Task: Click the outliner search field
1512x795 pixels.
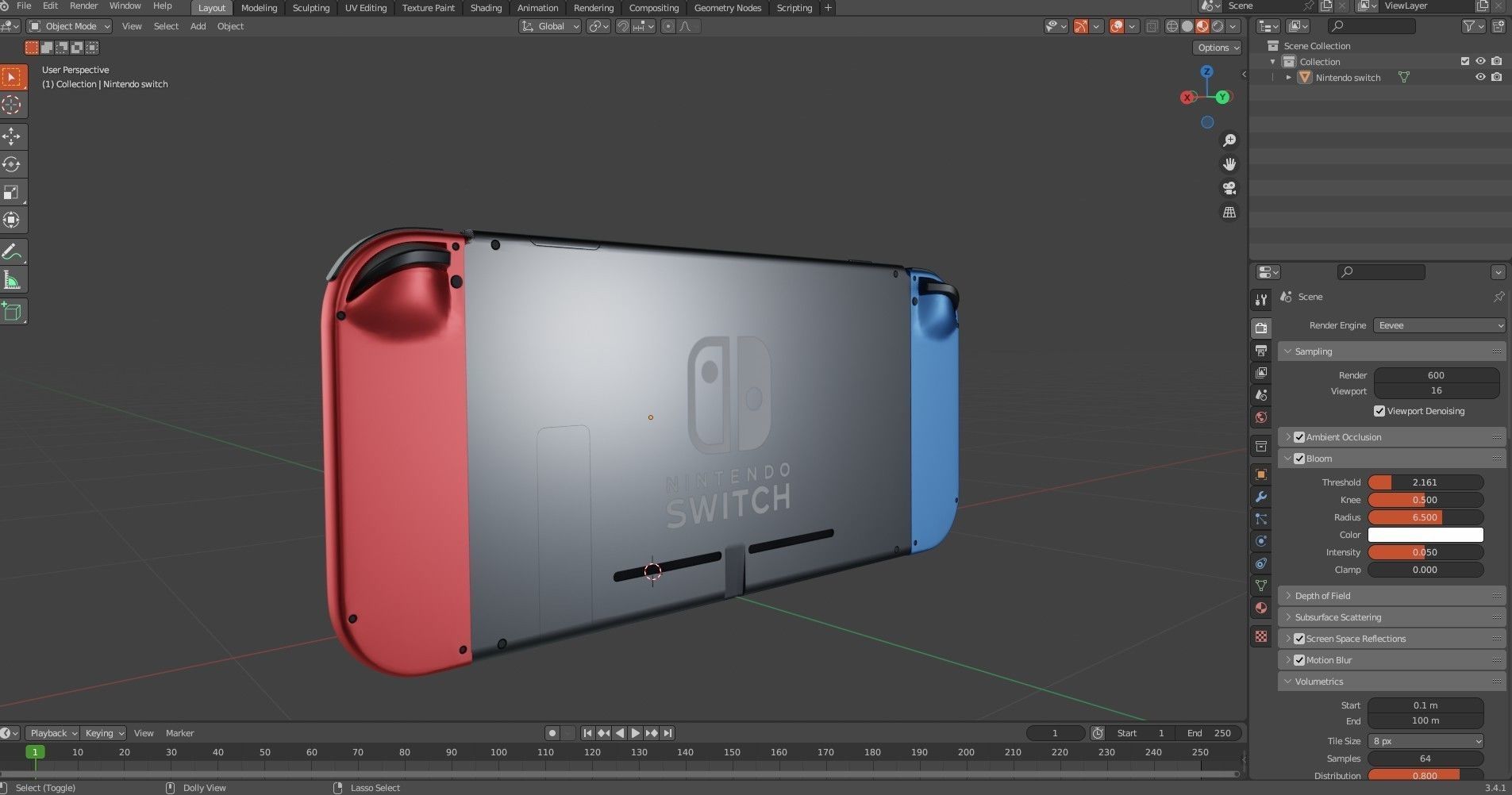Action: (1372, 26)
